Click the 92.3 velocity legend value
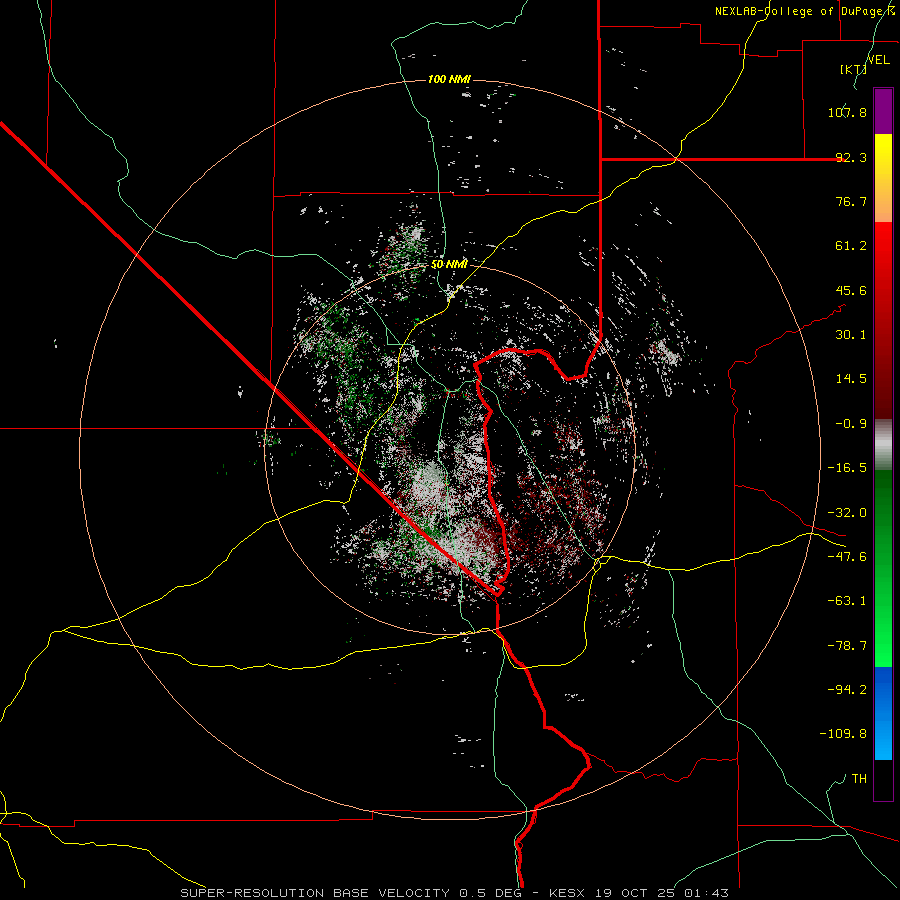 (851, 157)
